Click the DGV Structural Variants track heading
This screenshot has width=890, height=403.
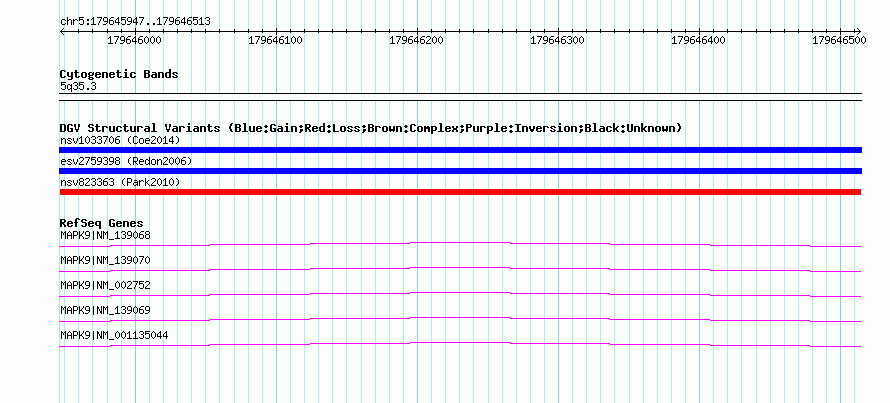pyautogui.click(x=371, y=128)
